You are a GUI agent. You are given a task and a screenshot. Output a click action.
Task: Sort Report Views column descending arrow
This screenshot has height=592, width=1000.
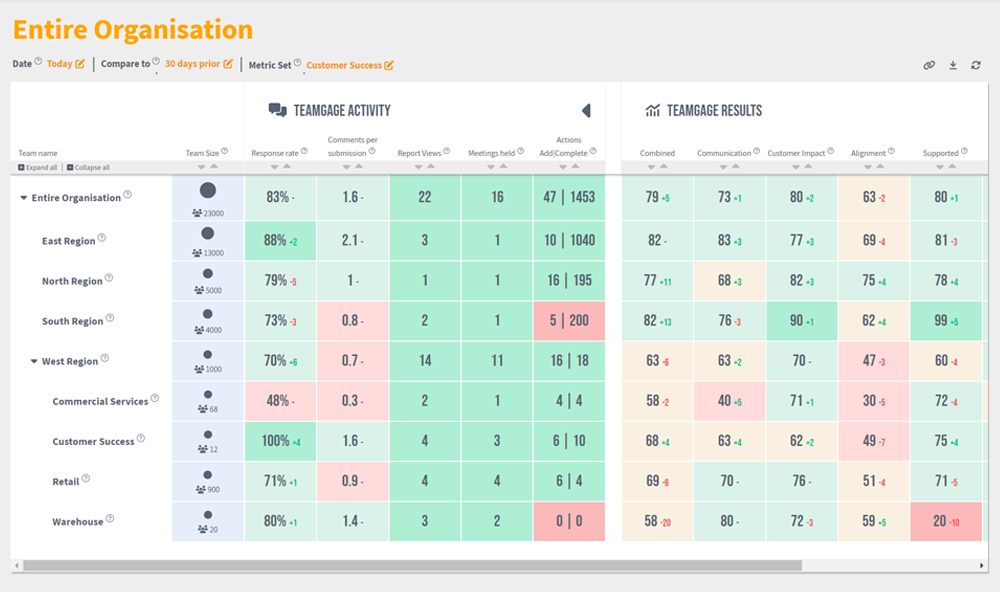click(x=418, y=166)
